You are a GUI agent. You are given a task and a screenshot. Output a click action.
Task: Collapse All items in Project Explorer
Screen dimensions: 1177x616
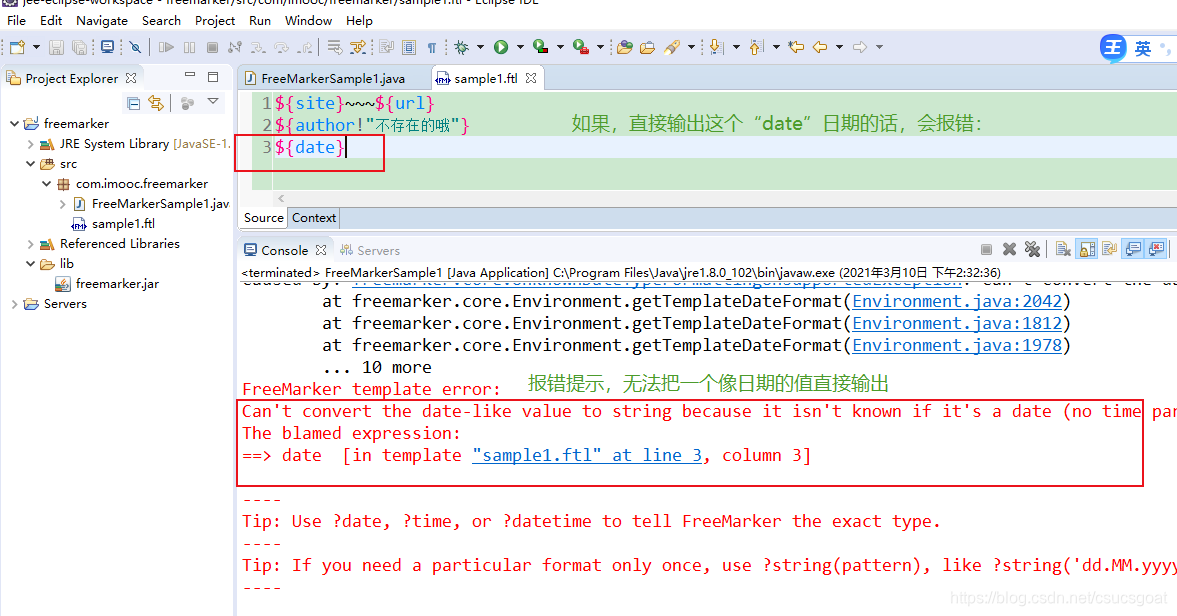point(134,102)
